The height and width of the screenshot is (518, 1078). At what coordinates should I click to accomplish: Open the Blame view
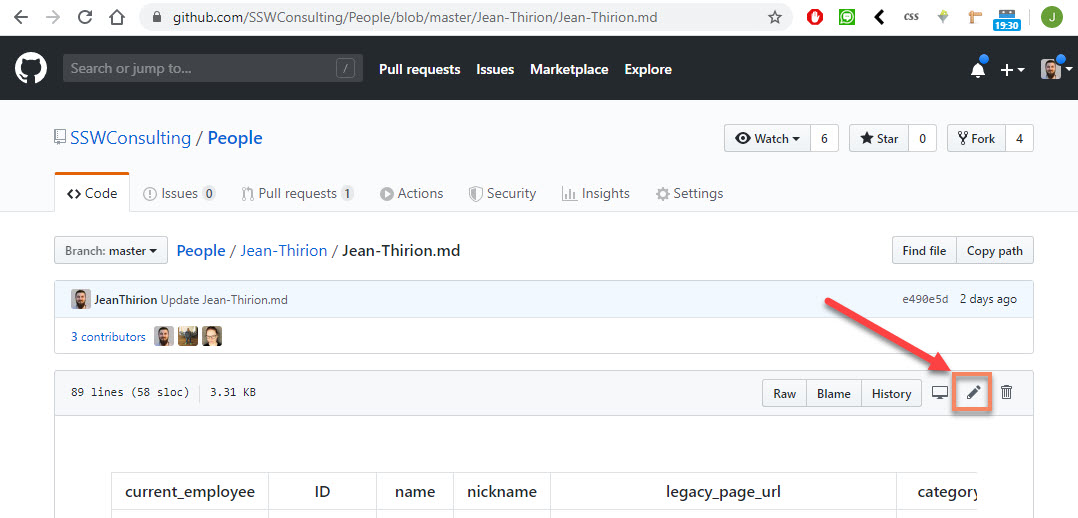pos(834,393)
